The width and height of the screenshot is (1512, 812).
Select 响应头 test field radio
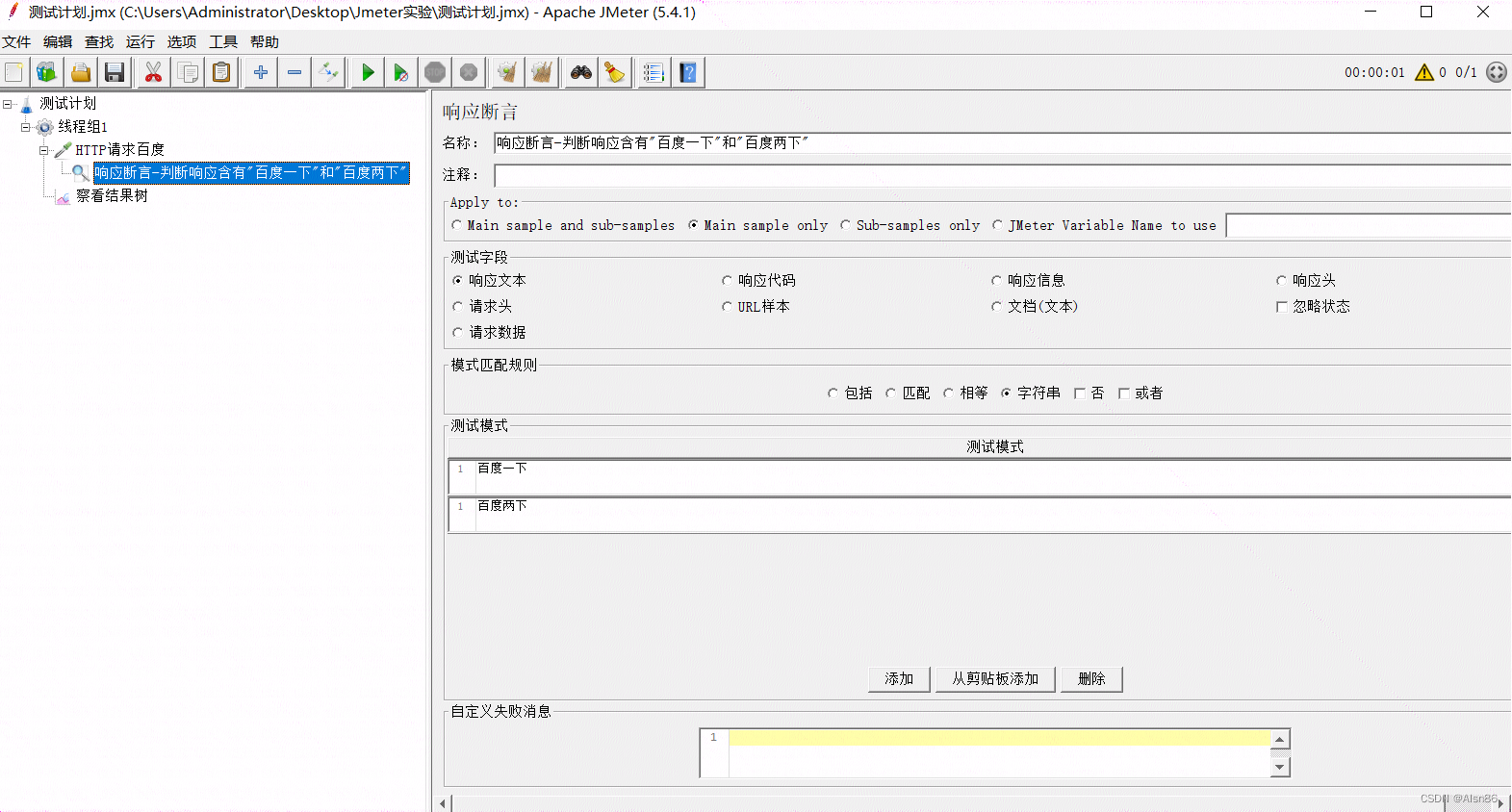click(x=1282, y=281)
